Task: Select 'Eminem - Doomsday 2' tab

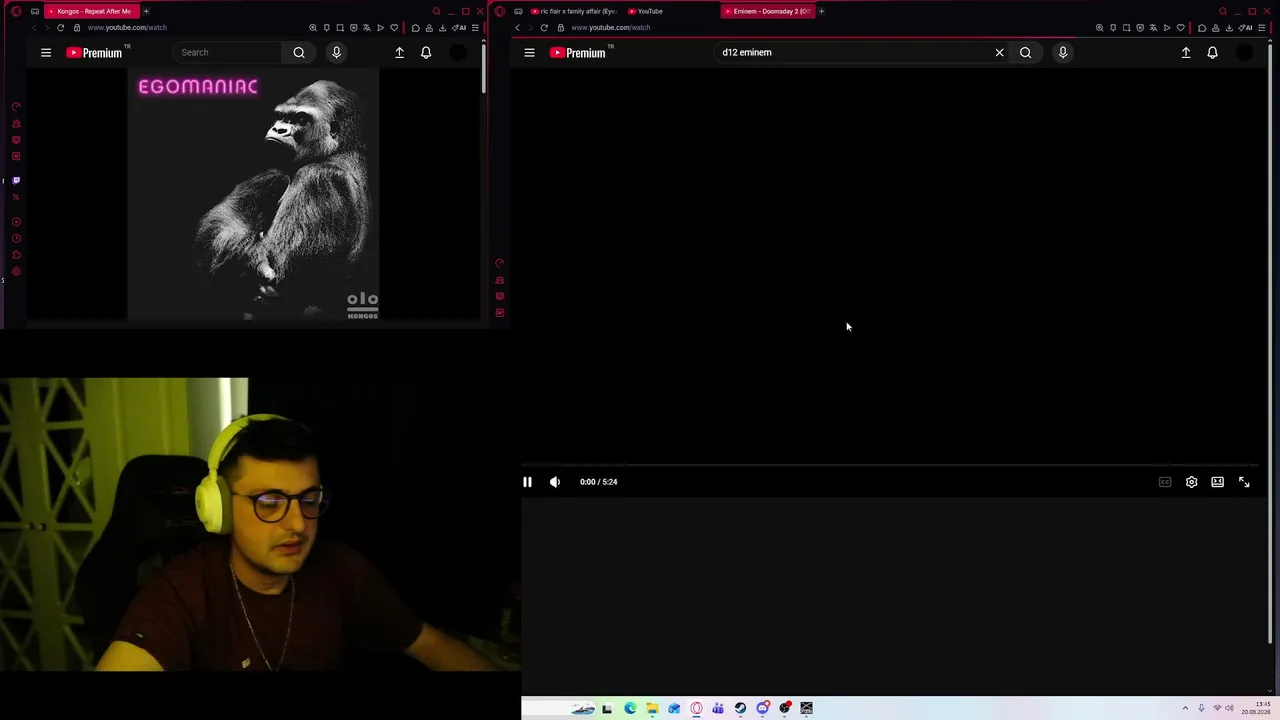Action: 768,11
